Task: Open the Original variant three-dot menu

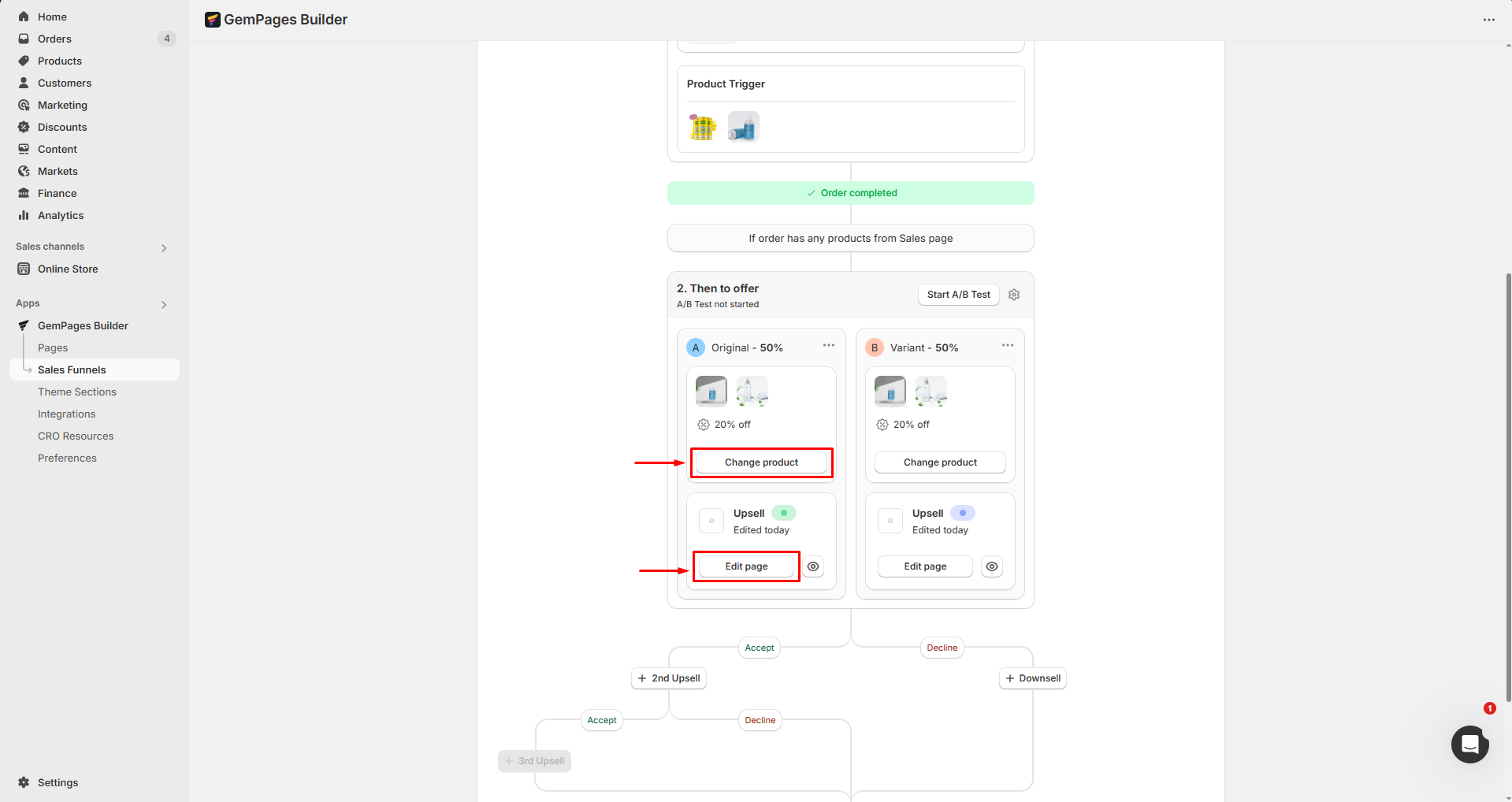Action: click(x=829, y=346)
